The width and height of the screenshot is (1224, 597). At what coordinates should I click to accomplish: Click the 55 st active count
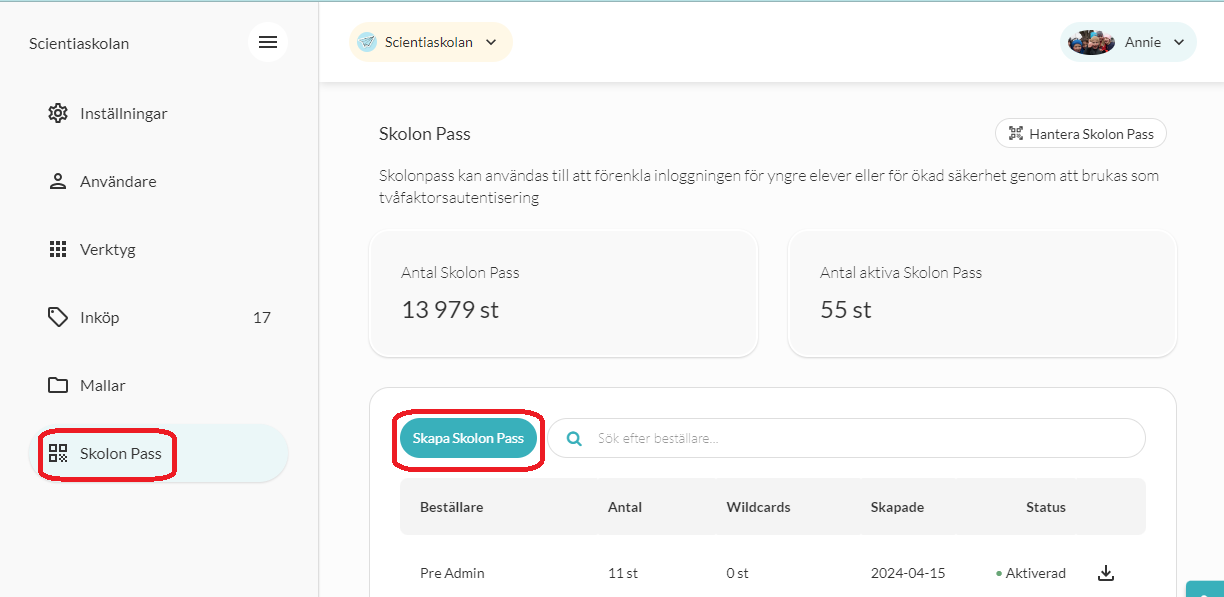(846, 310)
